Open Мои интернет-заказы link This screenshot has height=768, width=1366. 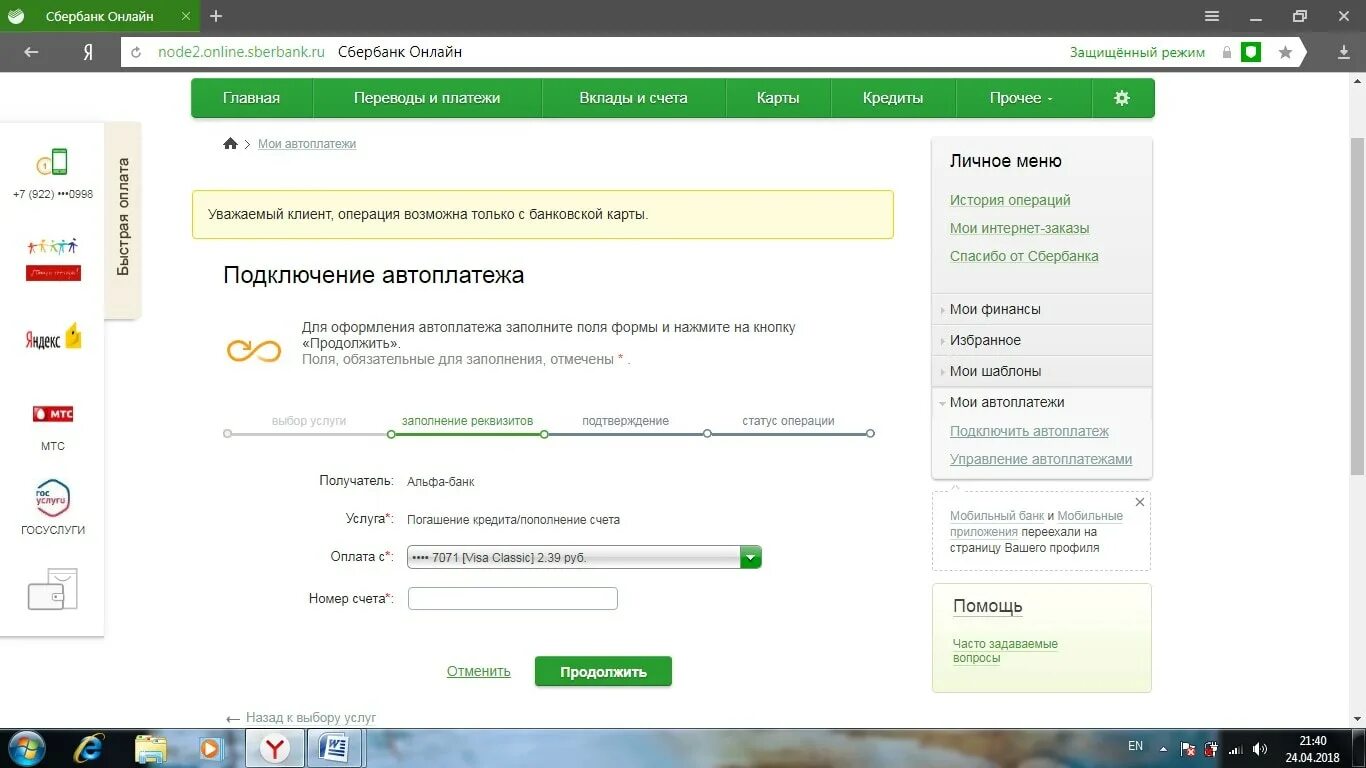[1019, 228]
